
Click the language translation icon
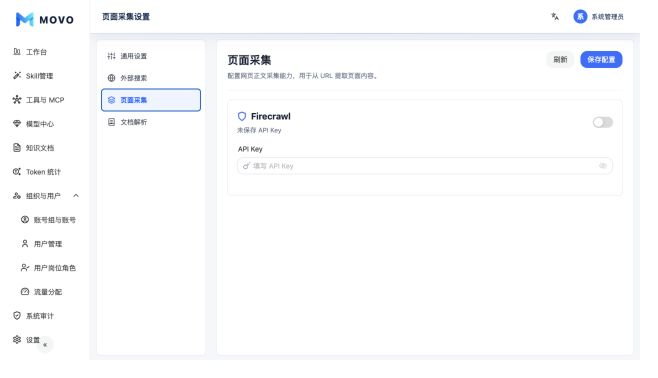(x=555, y=17)
